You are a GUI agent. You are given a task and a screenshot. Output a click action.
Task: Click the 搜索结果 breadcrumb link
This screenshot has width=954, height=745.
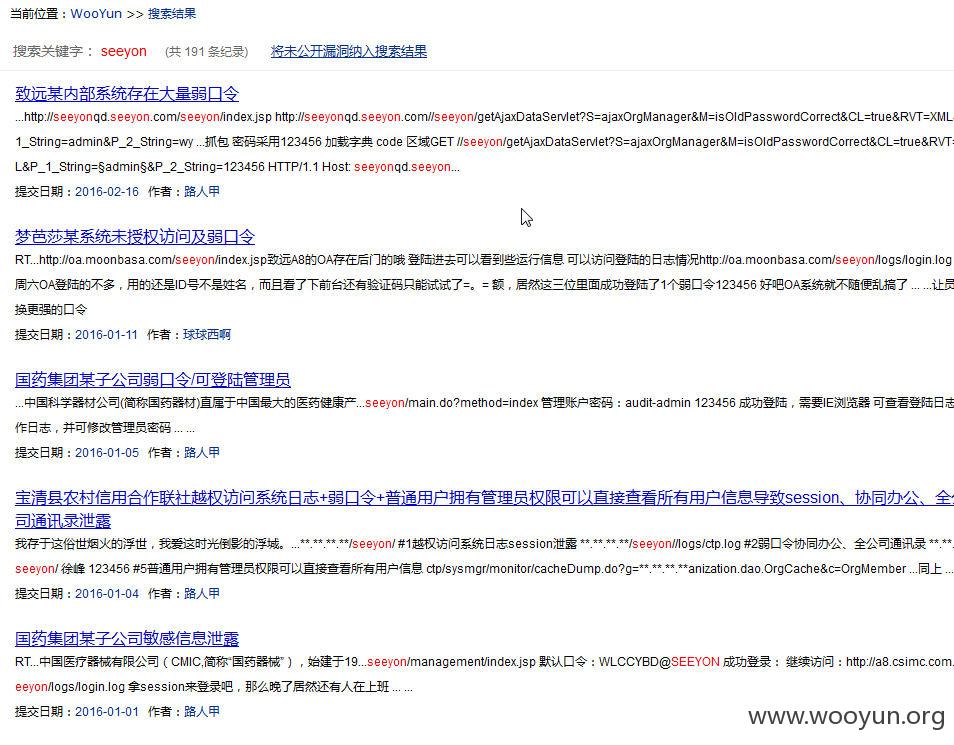point(172,13)
